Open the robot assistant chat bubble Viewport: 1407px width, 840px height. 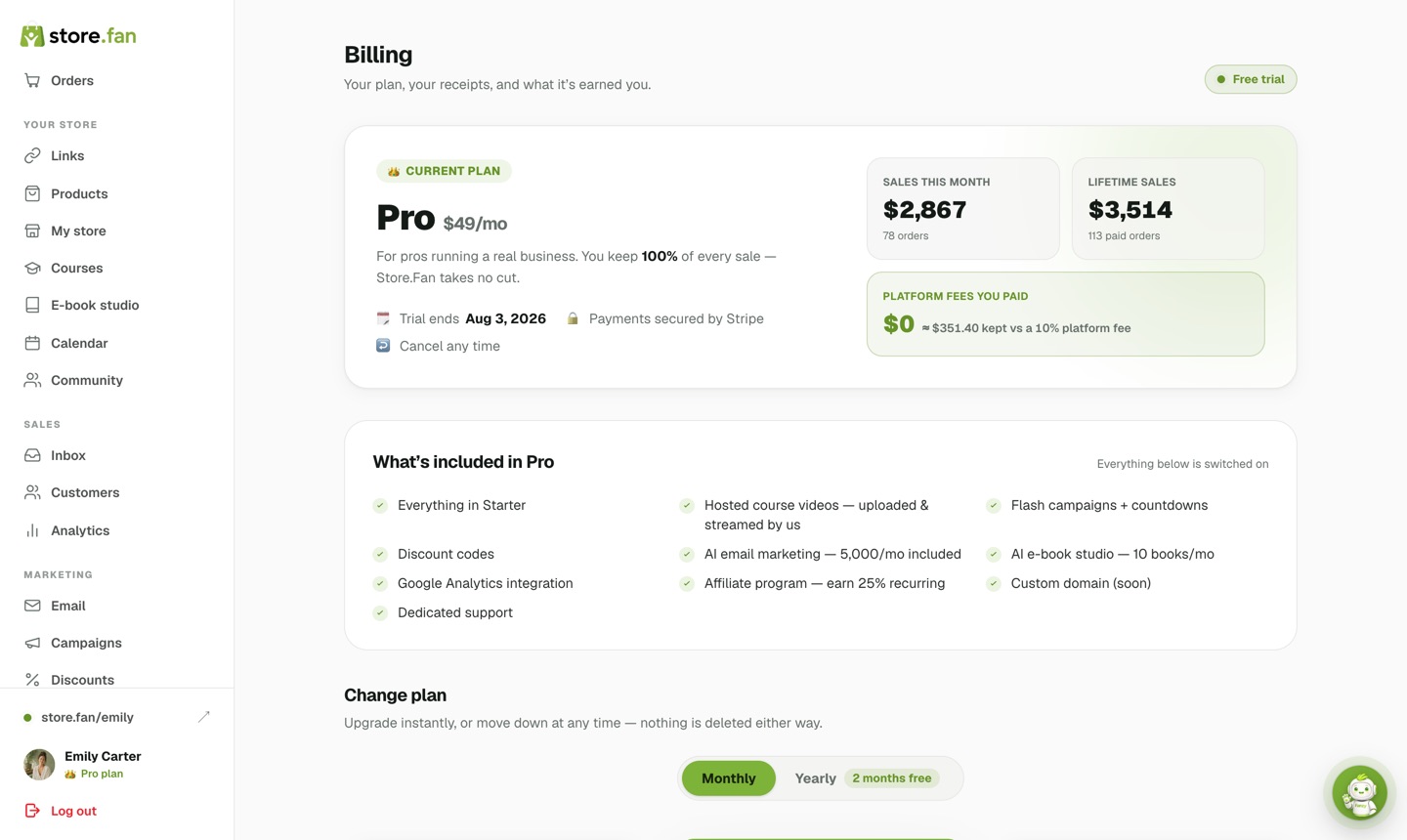point(1359,792)
